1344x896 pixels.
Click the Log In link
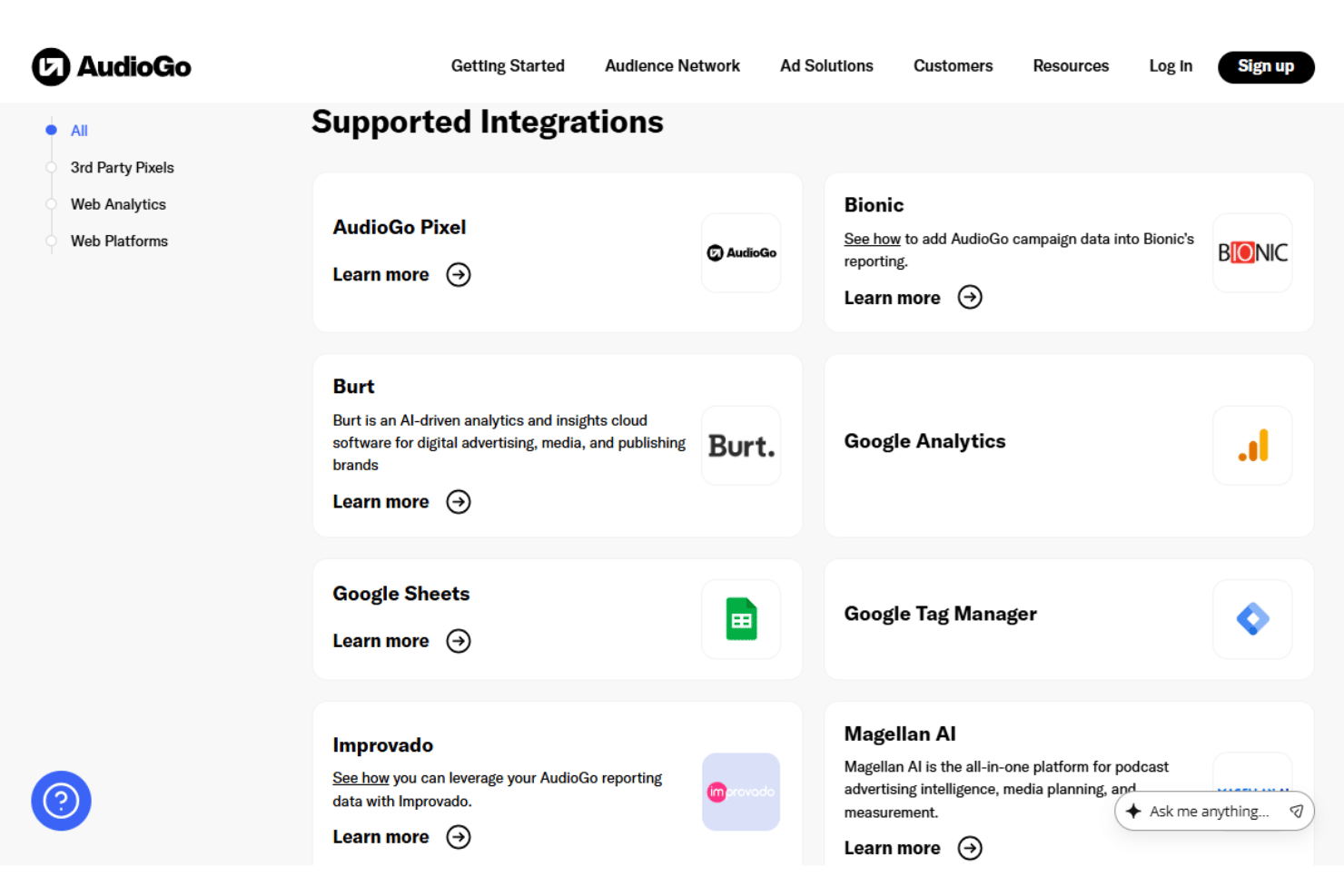point(1171,66)
